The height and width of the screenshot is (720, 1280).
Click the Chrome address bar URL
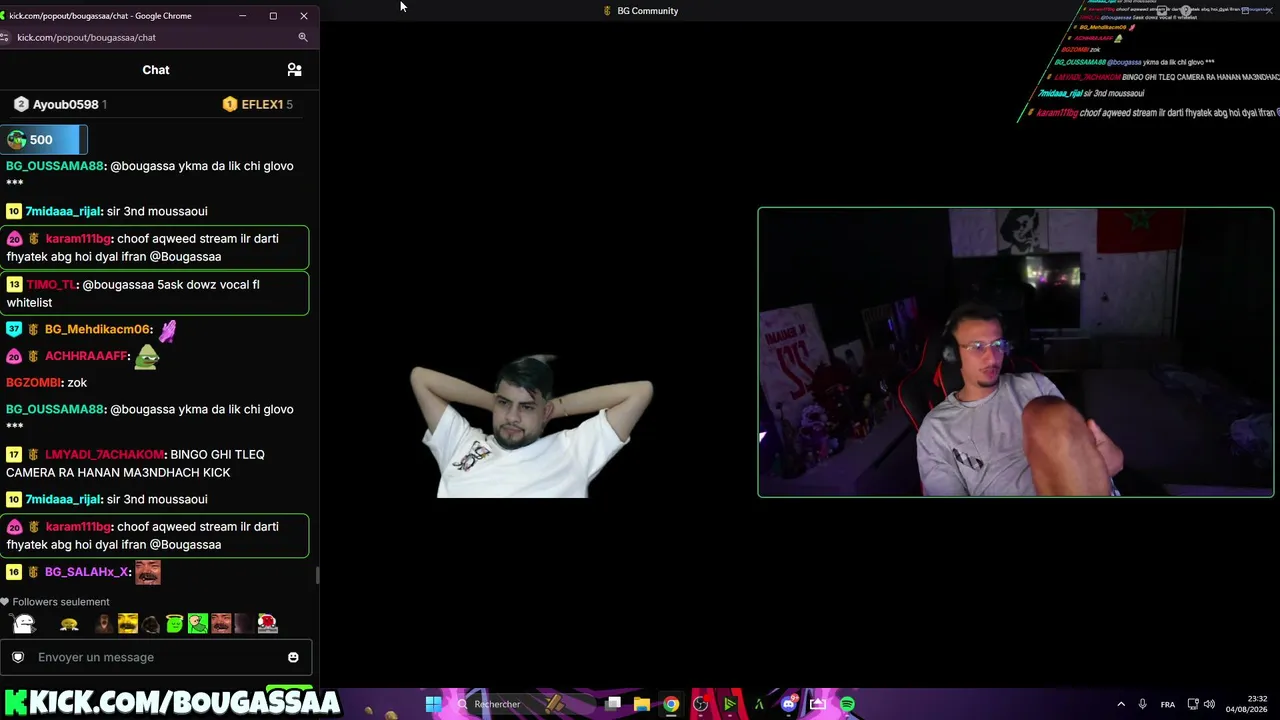tap(86, 37)
